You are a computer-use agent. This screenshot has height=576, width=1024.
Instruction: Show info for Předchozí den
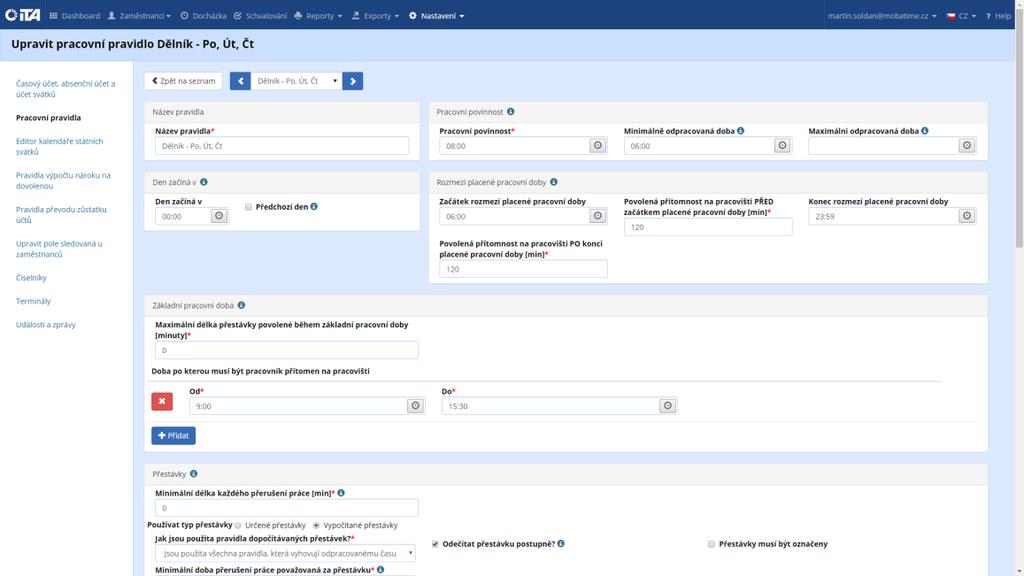(x=314, y=206)
